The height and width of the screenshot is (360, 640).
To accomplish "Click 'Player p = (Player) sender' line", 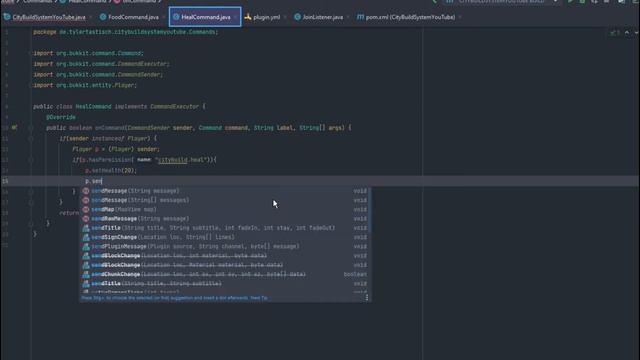I will pyautogui.click(x=116, y=149).
